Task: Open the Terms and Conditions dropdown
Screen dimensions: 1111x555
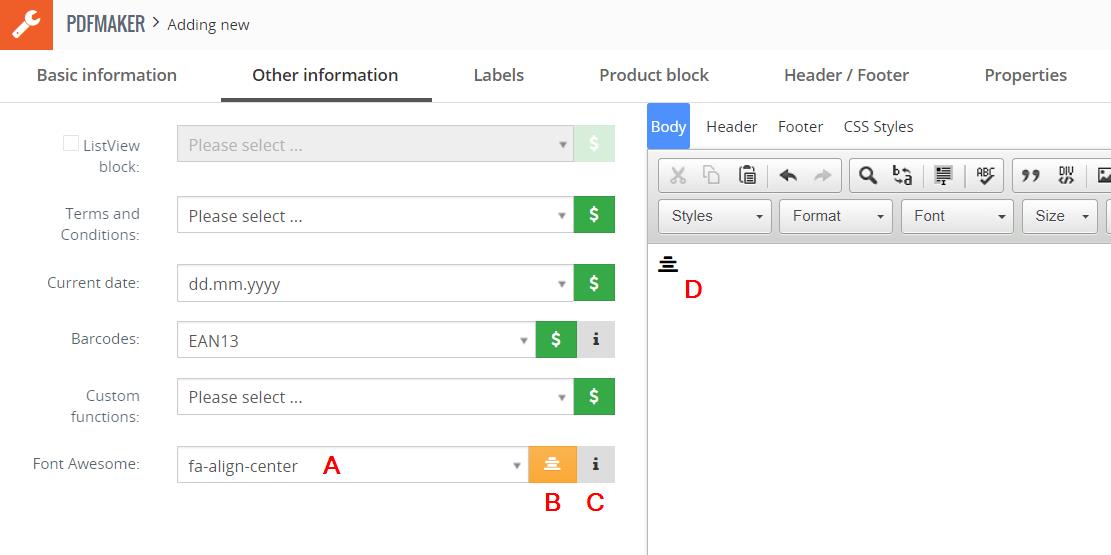Action: (374, 215)
